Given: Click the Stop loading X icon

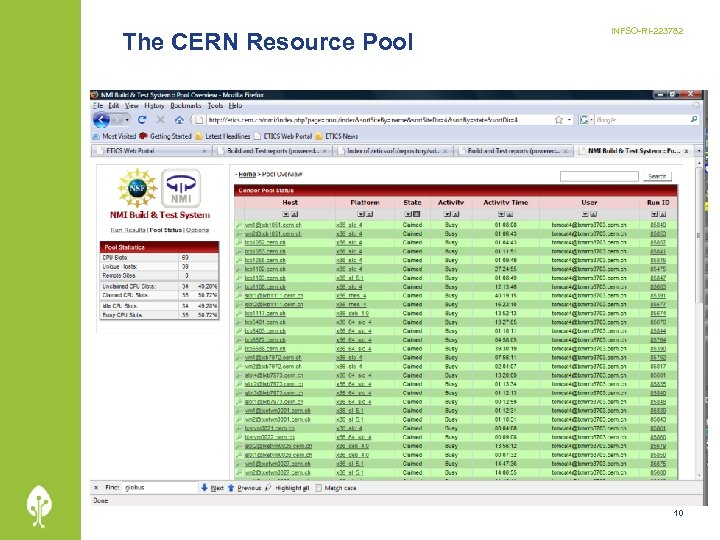Looking at the screenshot, I should tap(161, 120).
